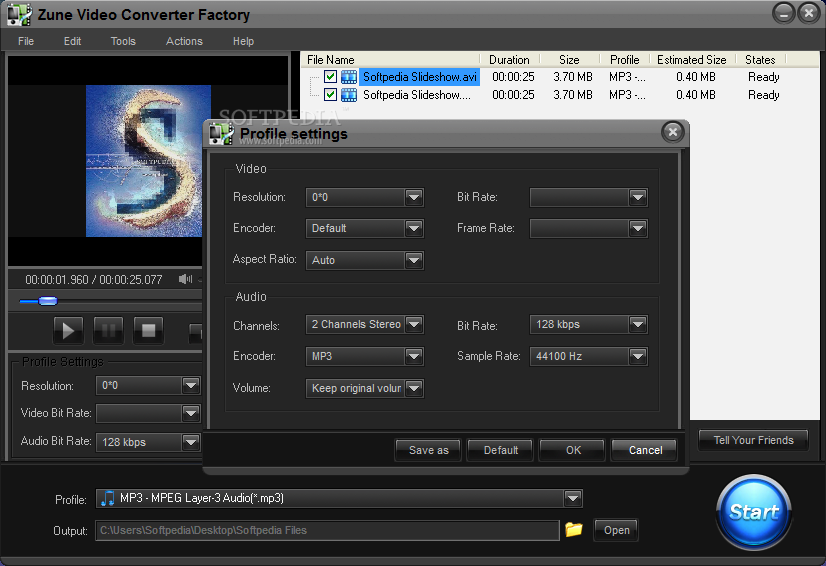Open Video Bit Rate dropdown in dialog
This screenshot has width=826, height=566.
(638, 198)
